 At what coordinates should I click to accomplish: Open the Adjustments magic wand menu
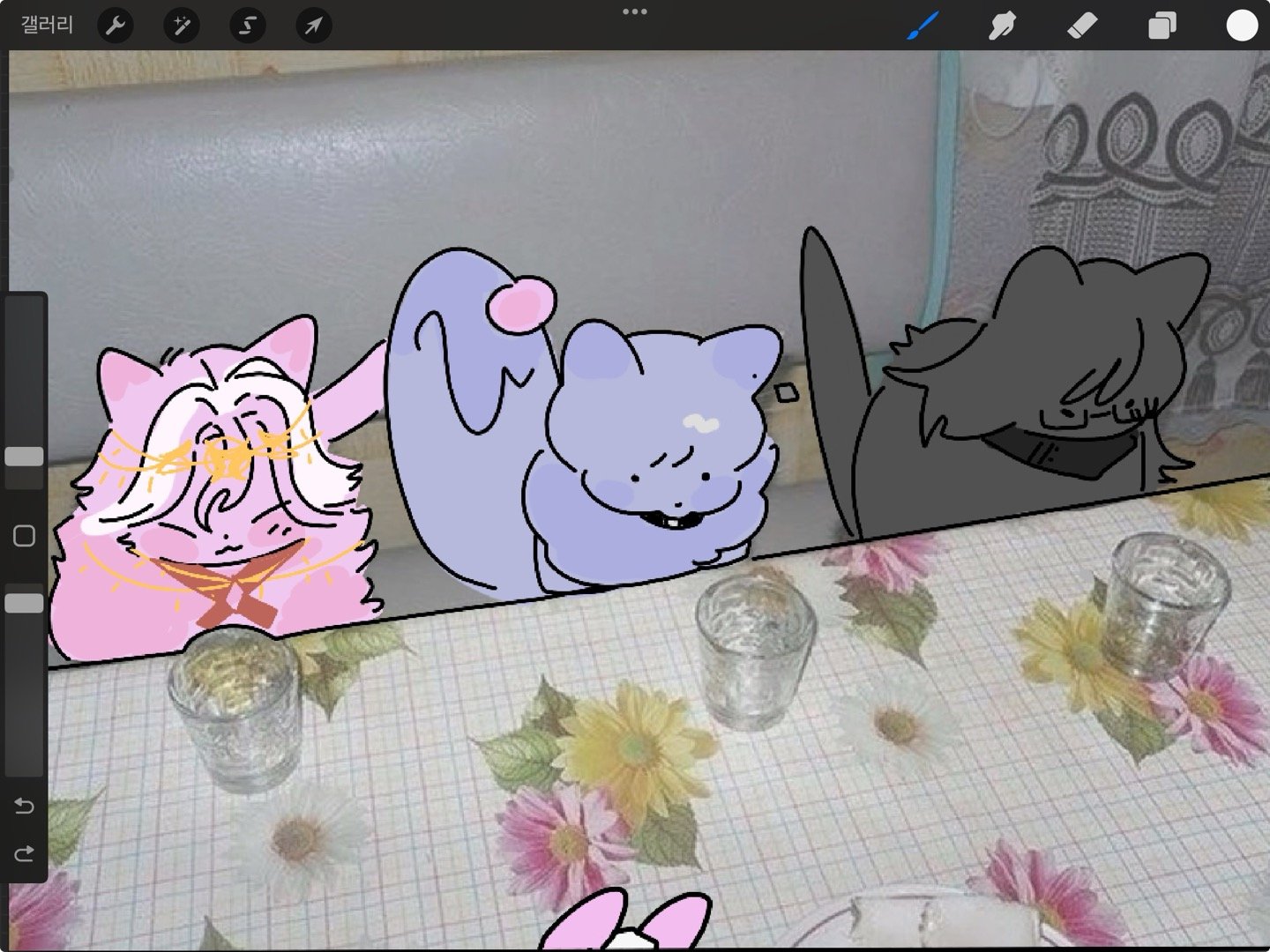(x=182, y=26)
